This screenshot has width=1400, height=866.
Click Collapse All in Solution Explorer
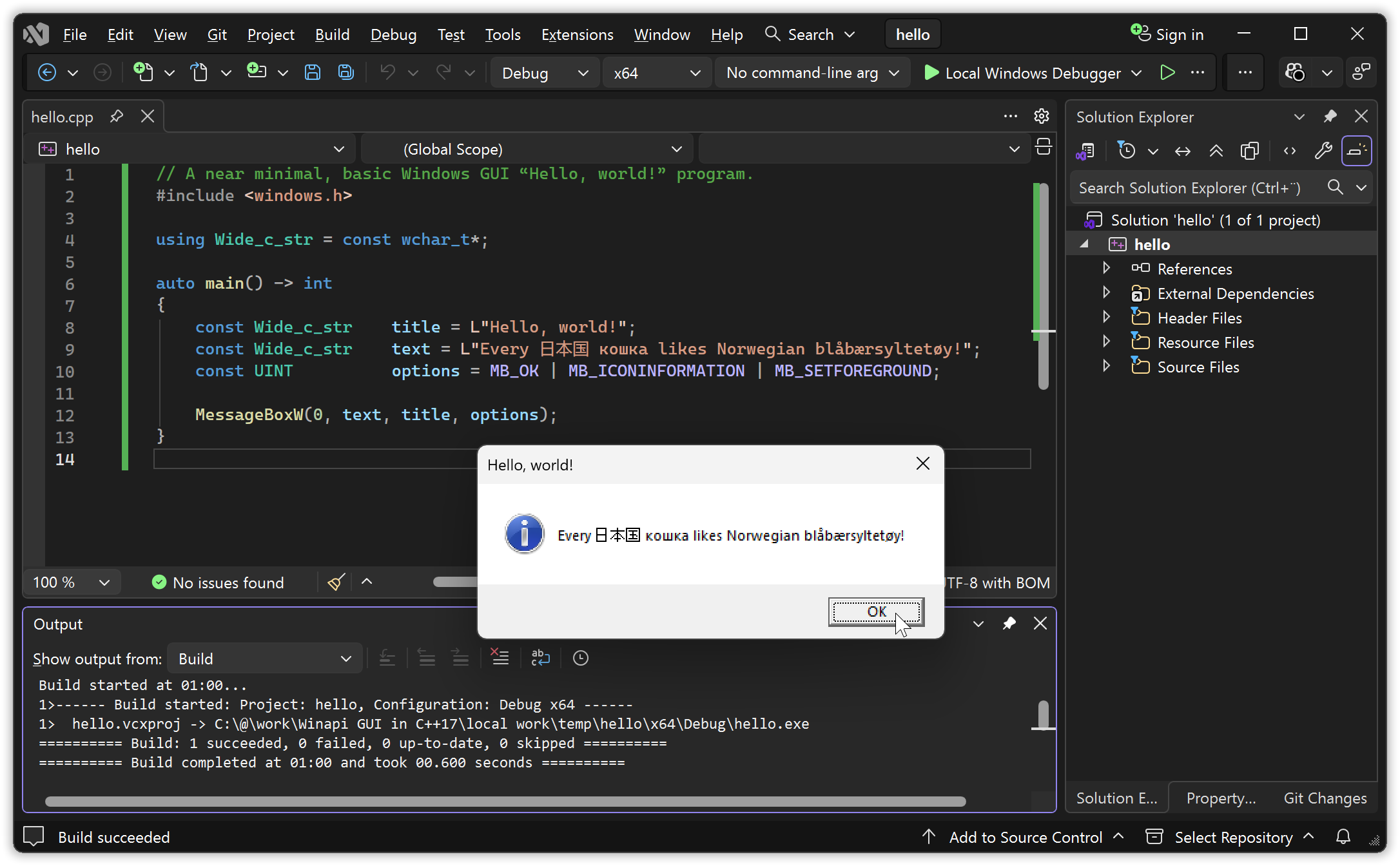tap(1216, 151)
